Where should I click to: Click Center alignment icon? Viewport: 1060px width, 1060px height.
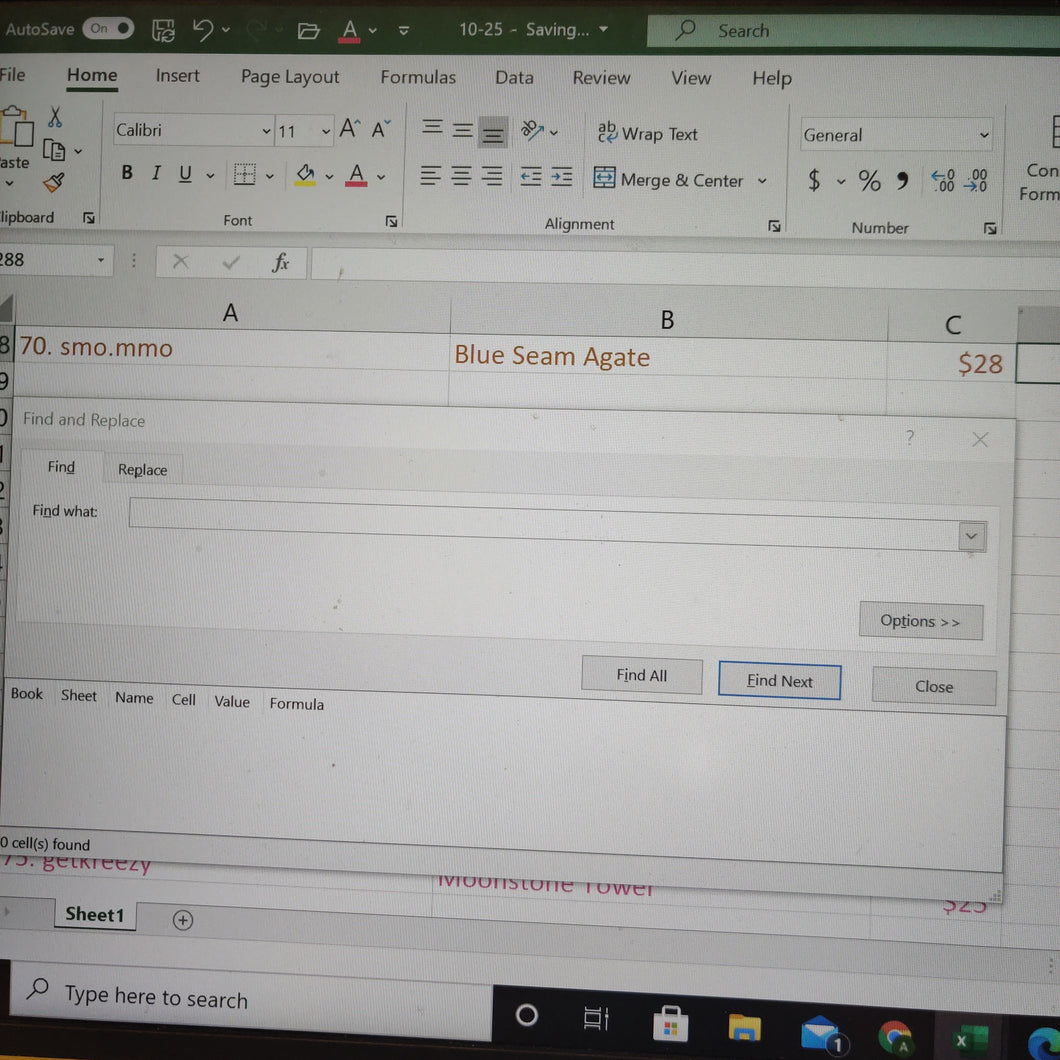pyautogui.click(x=462, y=176)
